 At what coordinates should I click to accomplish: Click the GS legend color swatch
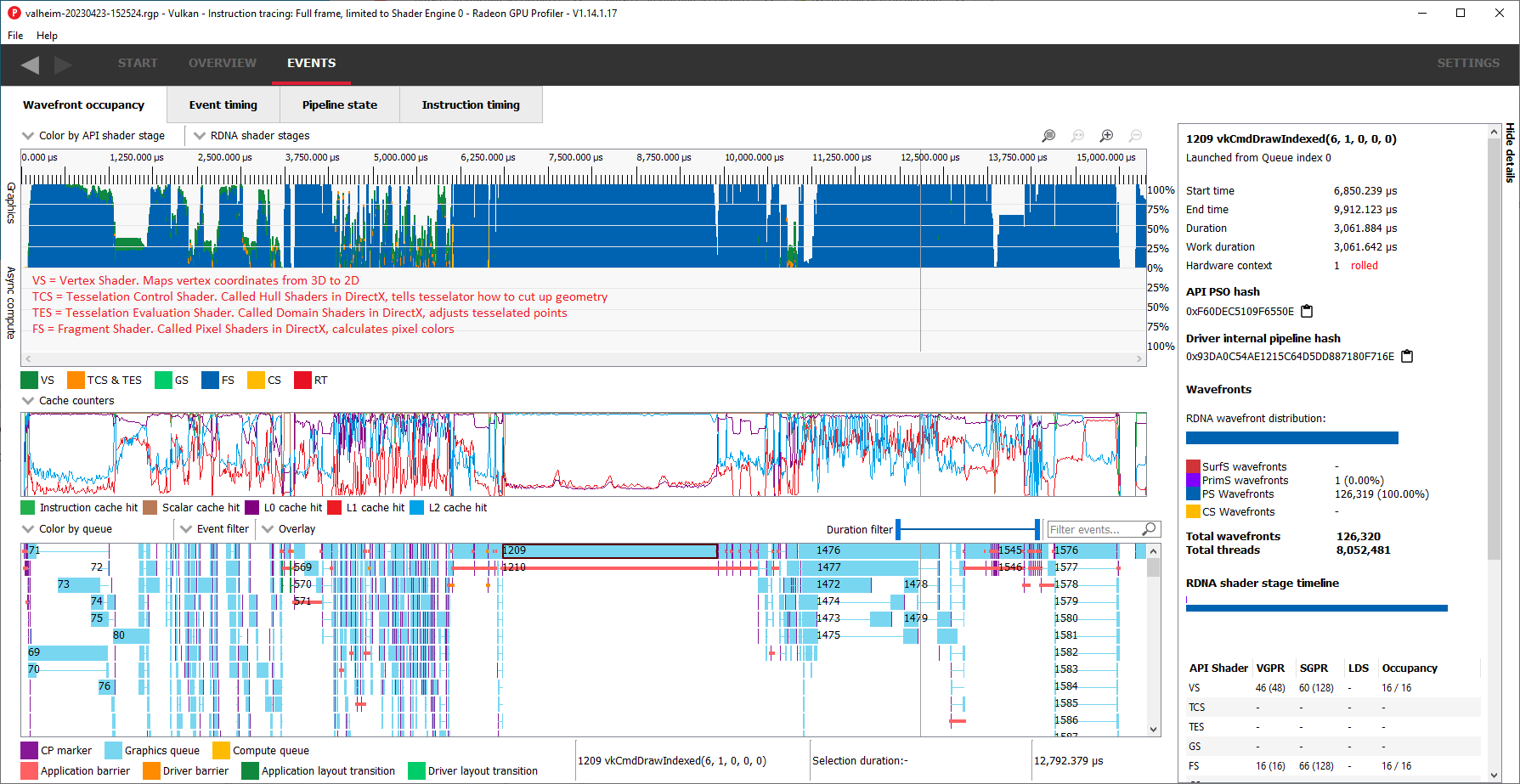coord(163,380)
